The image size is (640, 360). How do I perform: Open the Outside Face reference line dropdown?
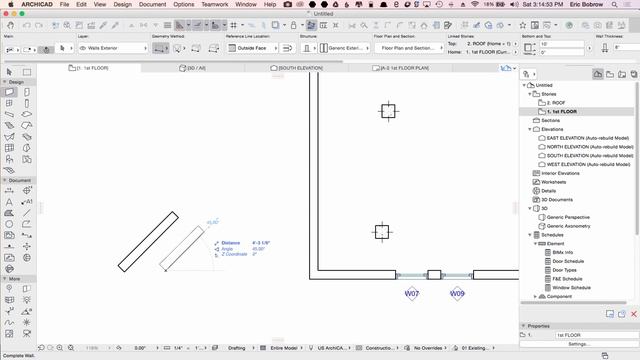click(x=252, y=48)
